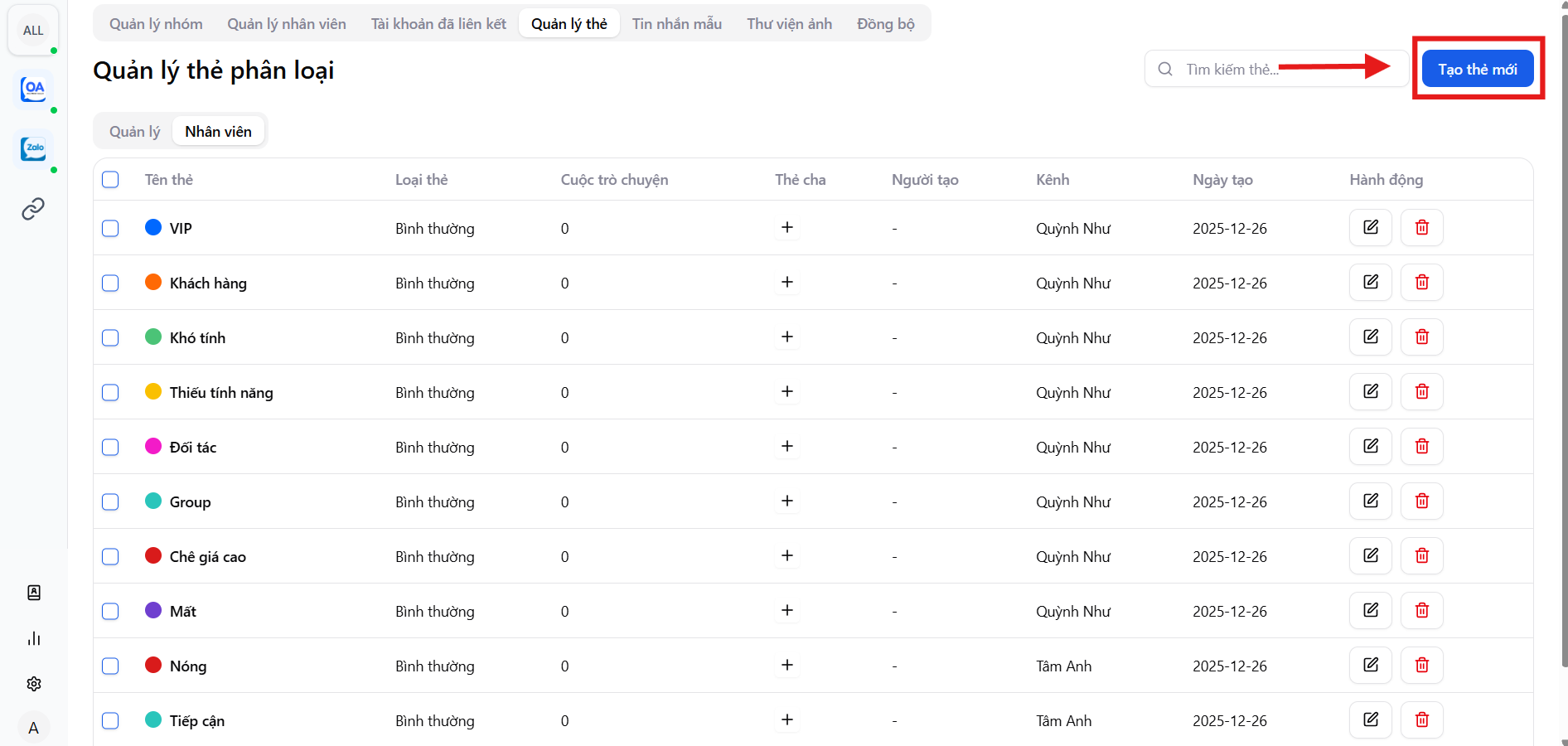
Task: Delete the Khách hàng tag
Action: coord(1421,283)
